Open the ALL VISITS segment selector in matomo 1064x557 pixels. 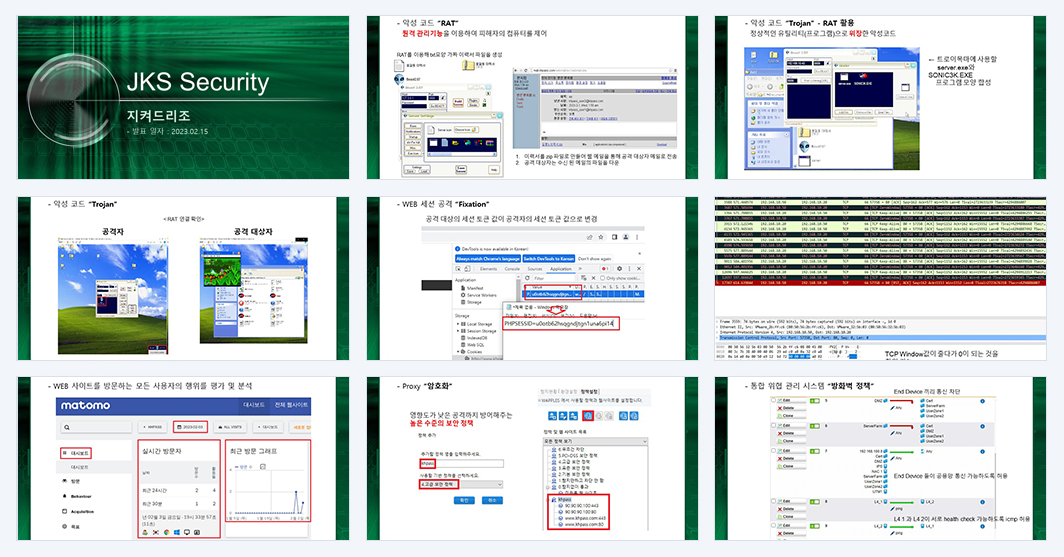(x=231, y=427)
